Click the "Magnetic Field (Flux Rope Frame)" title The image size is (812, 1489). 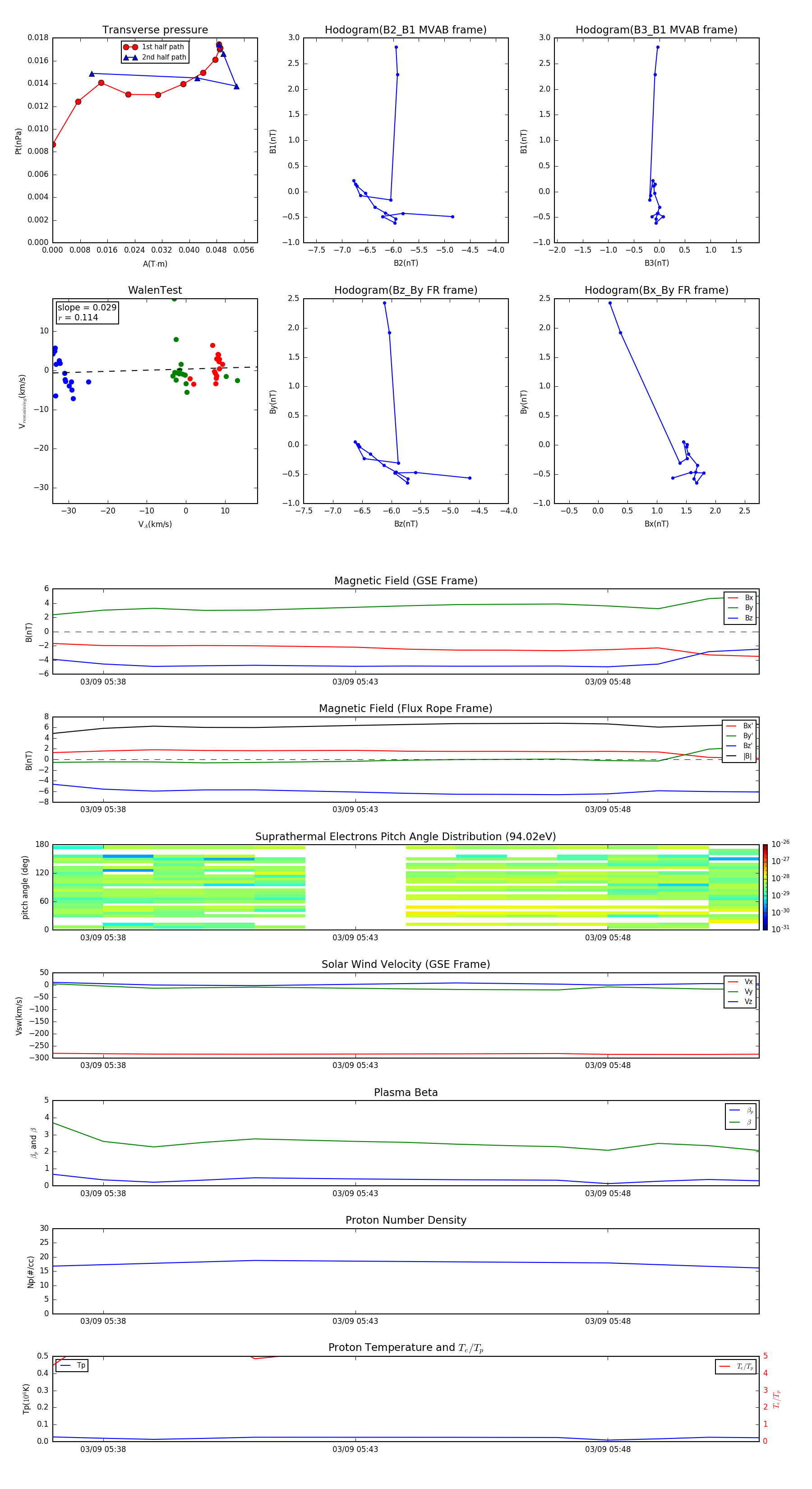pos(406,709)
